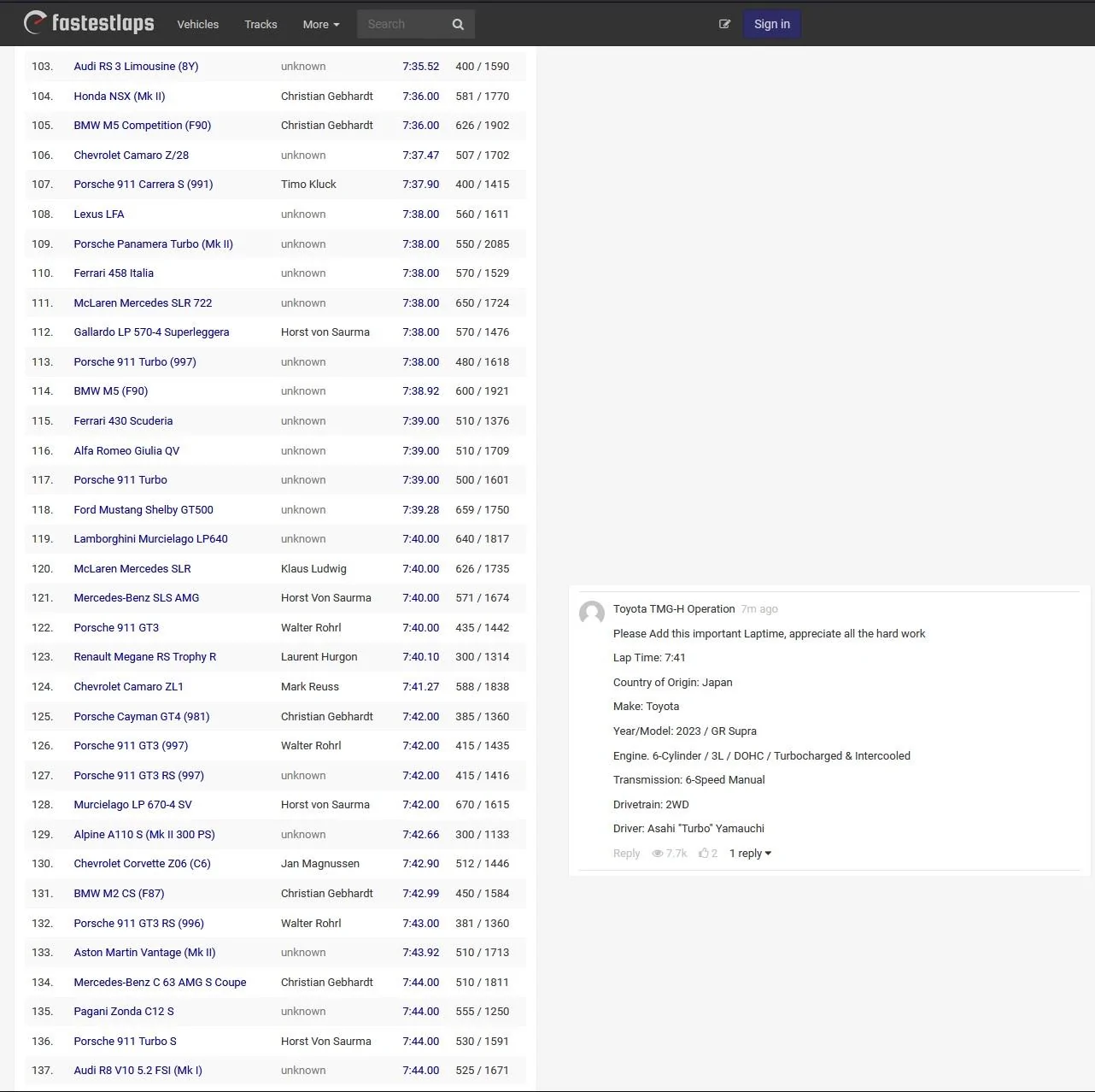Click lap time 7:38.92 for BMW M5 (F90)
This screenshot has height=1092, width=1095.
[421, 391]
